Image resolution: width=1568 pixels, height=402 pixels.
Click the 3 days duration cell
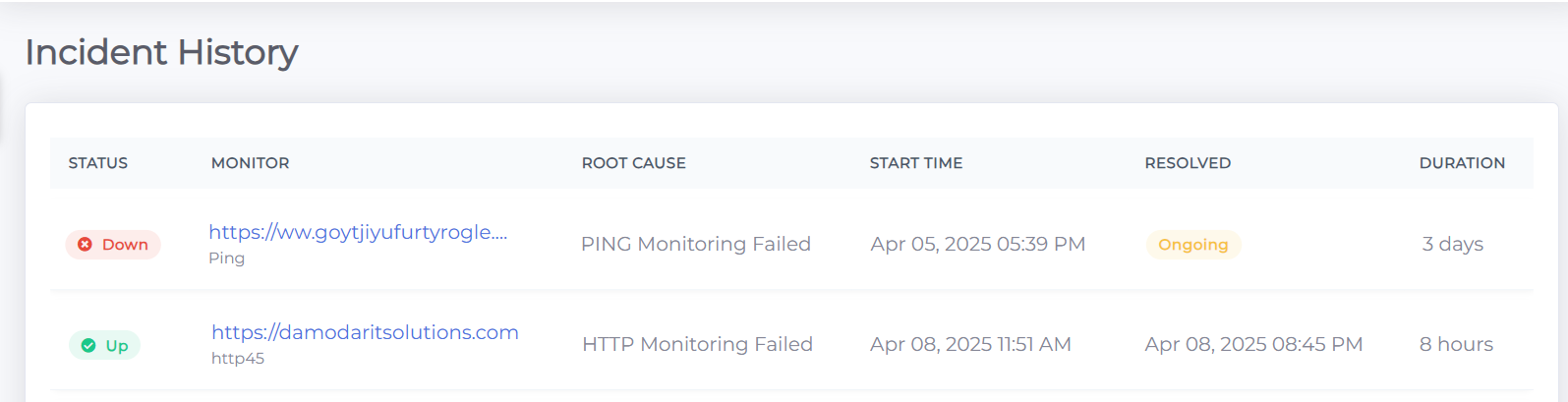[1453, 245]
